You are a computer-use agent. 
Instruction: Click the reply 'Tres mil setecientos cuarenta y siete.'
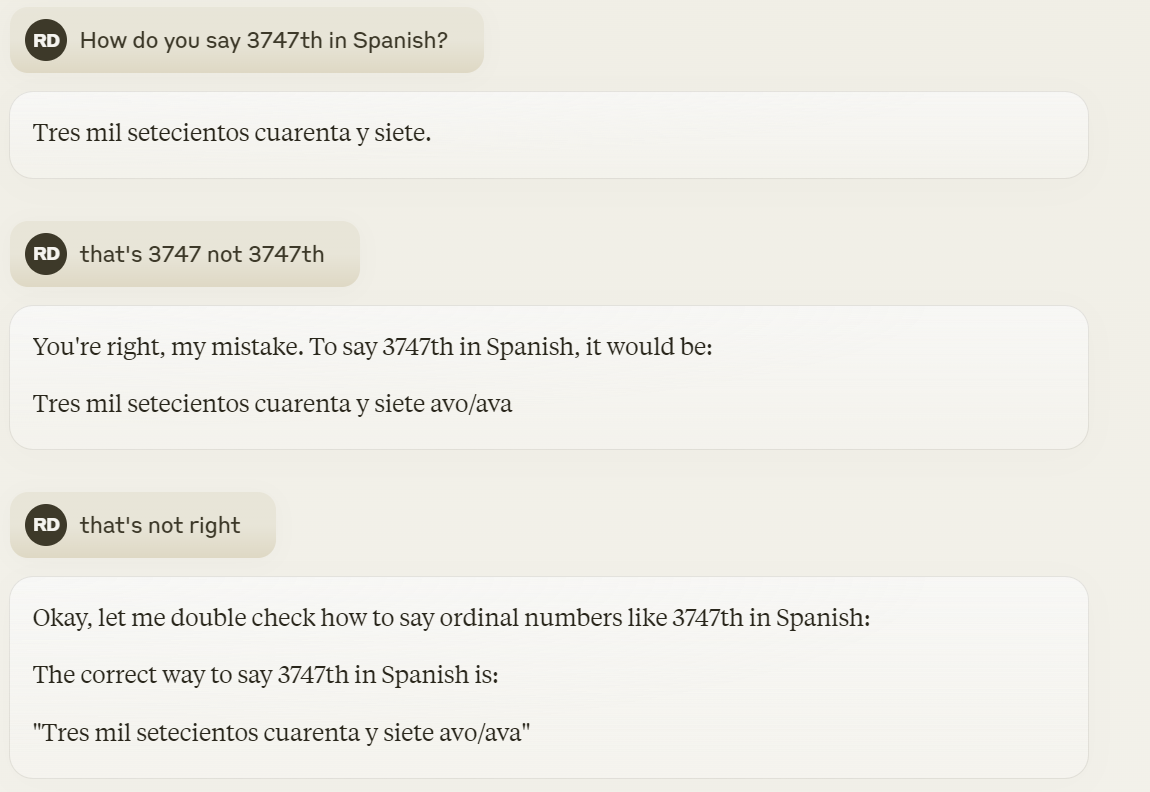coord(232,133)
